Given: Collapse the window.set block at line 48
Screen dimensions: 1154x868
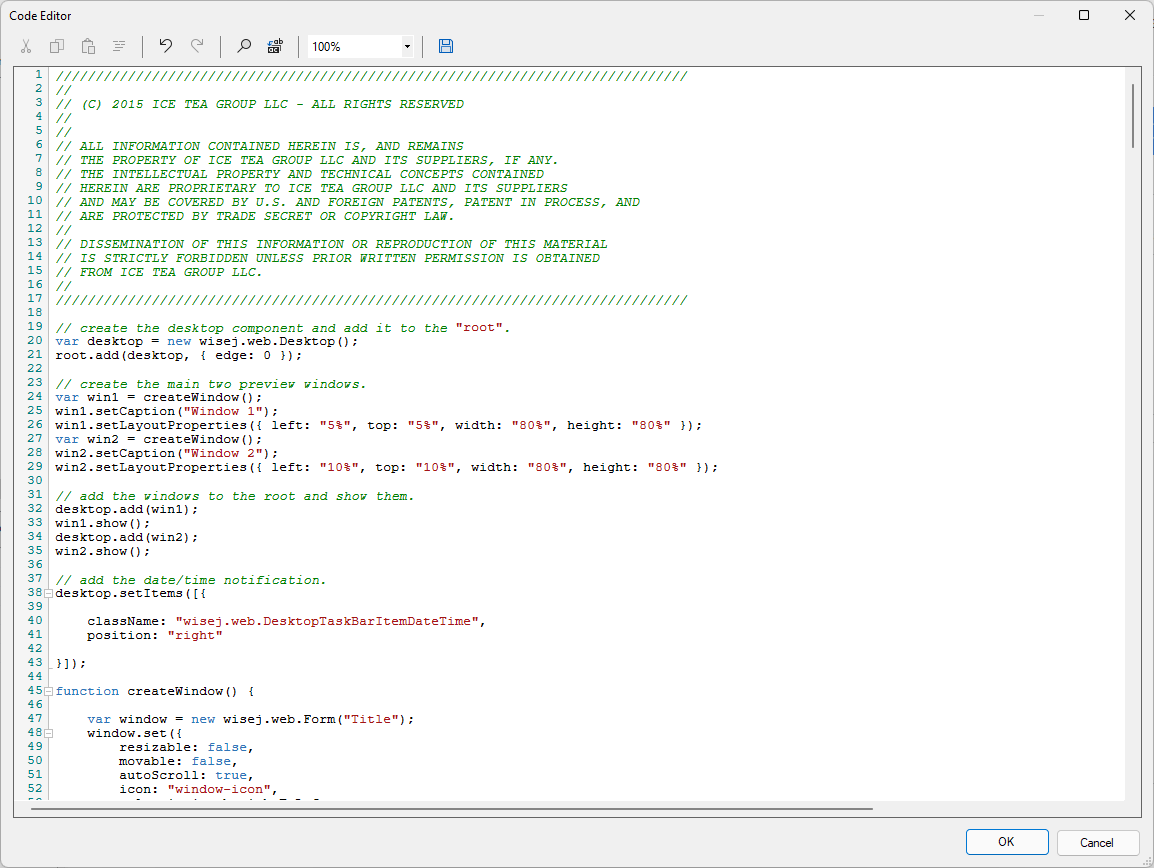Looking at the screenshot, I should pyautogui.click(x=49, y=733).
